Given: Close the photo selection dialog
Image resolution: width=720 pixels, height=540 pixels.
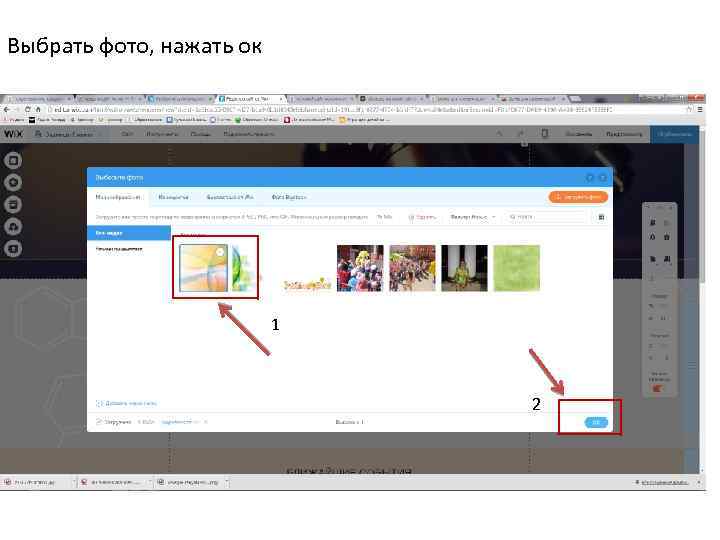Looking at the screenshot, I should [603, 177].
